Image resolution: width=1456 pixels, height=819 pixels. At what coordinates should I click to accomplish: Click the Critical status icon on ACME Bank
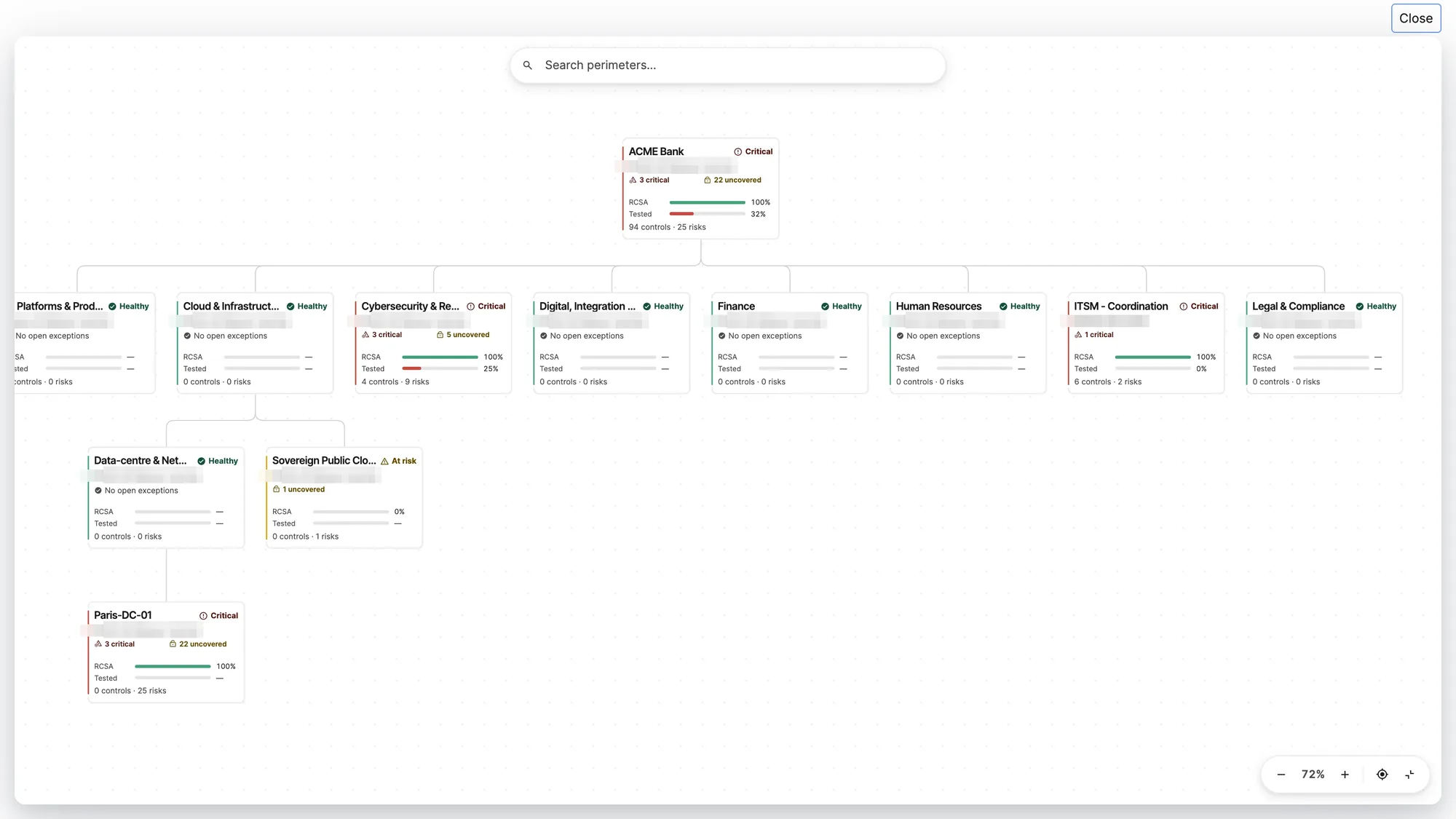(737, 151)
